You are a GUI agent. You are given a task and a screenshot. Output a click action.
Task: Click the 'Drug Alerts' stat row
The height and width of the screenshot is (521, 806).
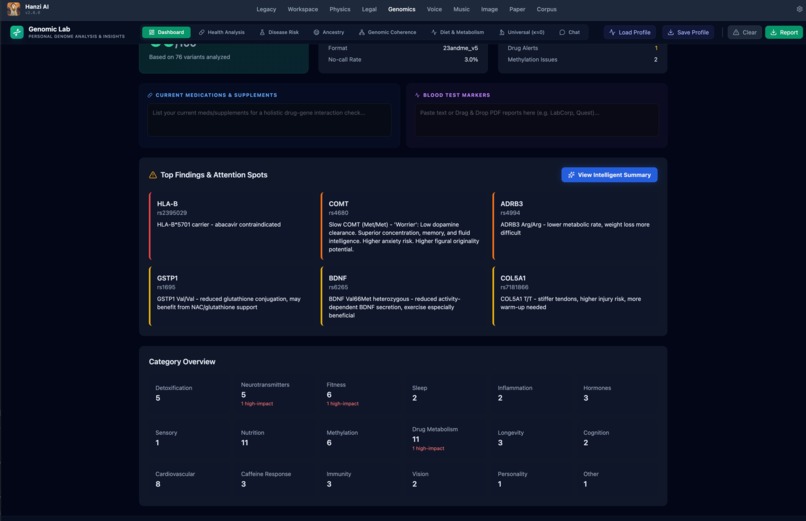(x=582, y=48)
